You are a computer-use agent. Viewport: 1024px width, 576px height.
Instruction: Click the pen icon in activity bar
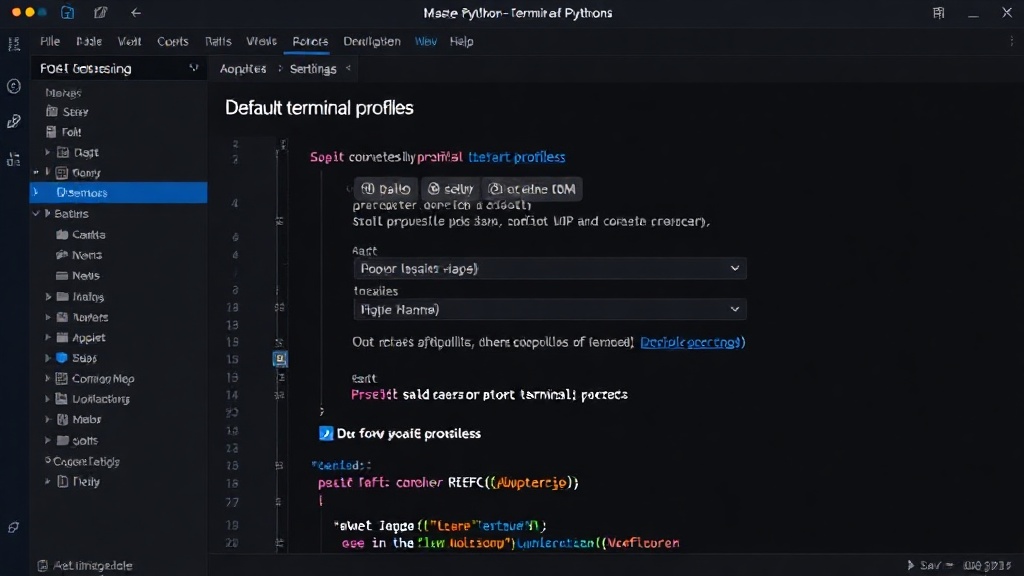click(x=14, y=121)
